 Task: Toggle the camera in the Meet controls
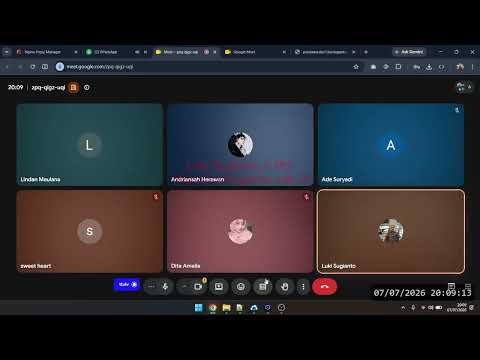pos(198,287)
